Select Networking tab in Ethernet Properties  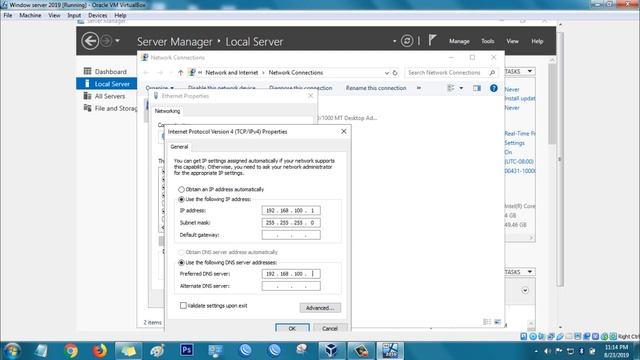click(x=167, y=111)
